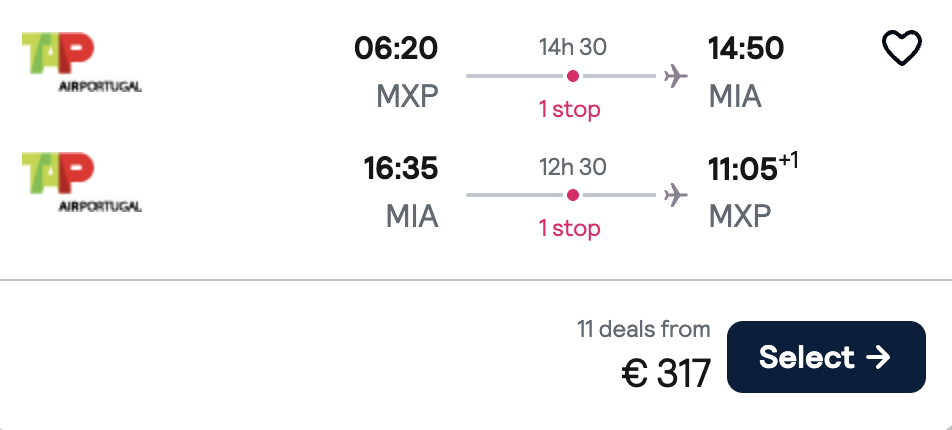Click the airplane icon on the return route
Image resolution: width=952 pixels, height=430 pixels.
(x=676, y=194)
